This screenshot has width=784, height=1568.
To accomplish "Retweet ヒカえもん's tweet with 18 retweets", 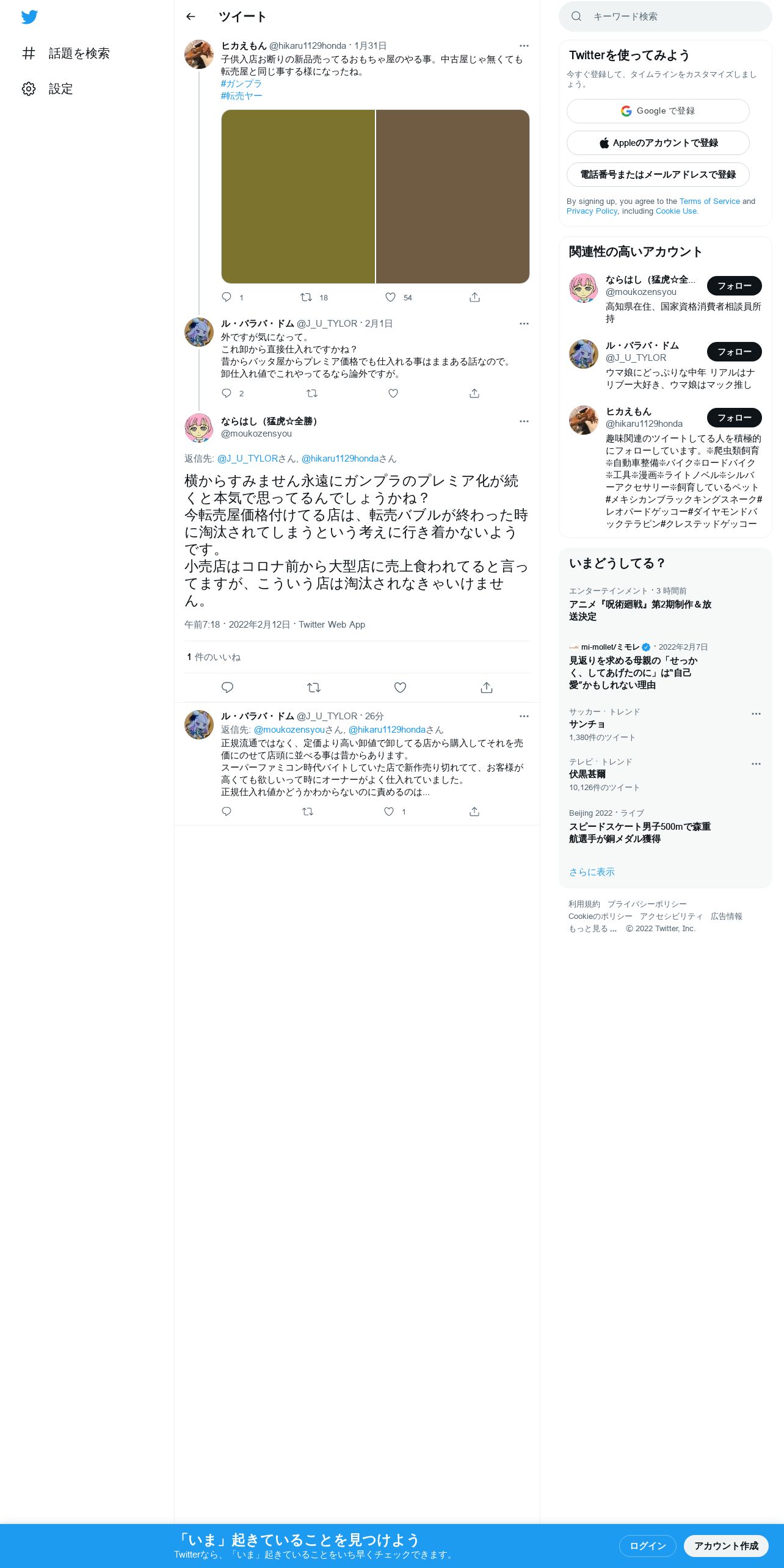I will [x=307, y=297].
